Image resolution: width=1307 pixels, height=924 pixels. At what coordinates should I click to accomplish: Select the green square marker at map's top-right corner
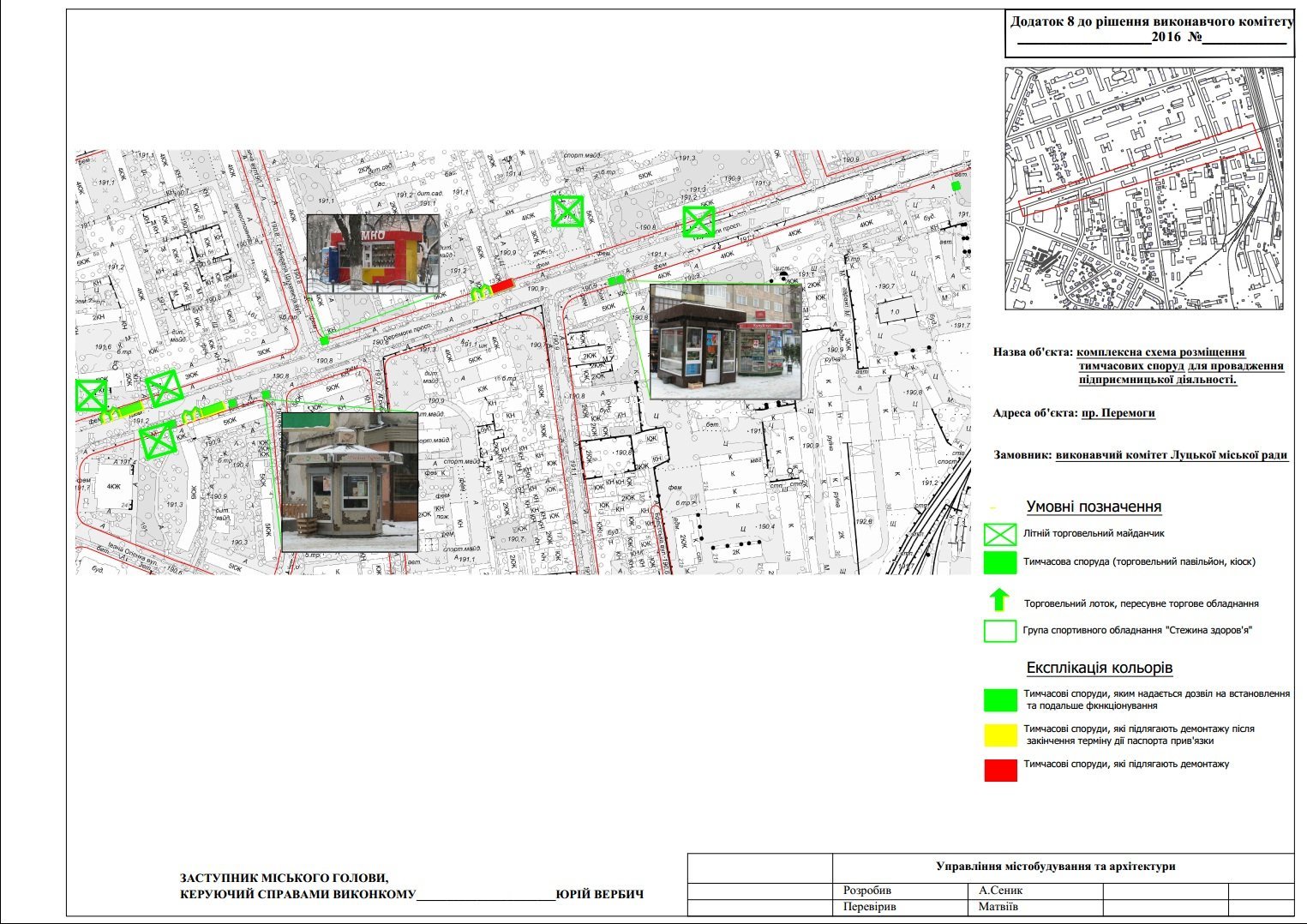click(956, 186)
